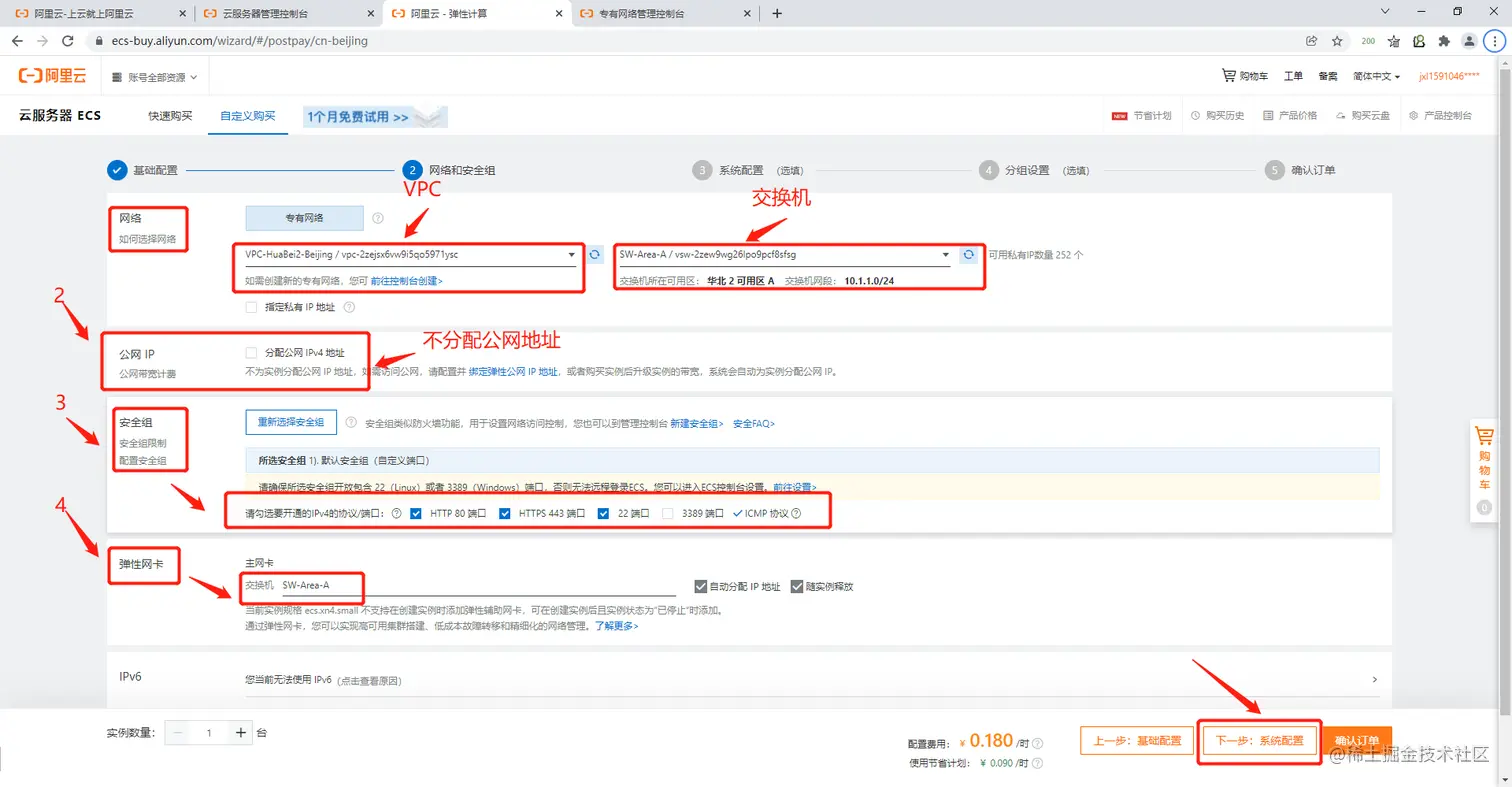
Task: Open the 账号全部资源 dropdown
Action: [x=155, y=77]
